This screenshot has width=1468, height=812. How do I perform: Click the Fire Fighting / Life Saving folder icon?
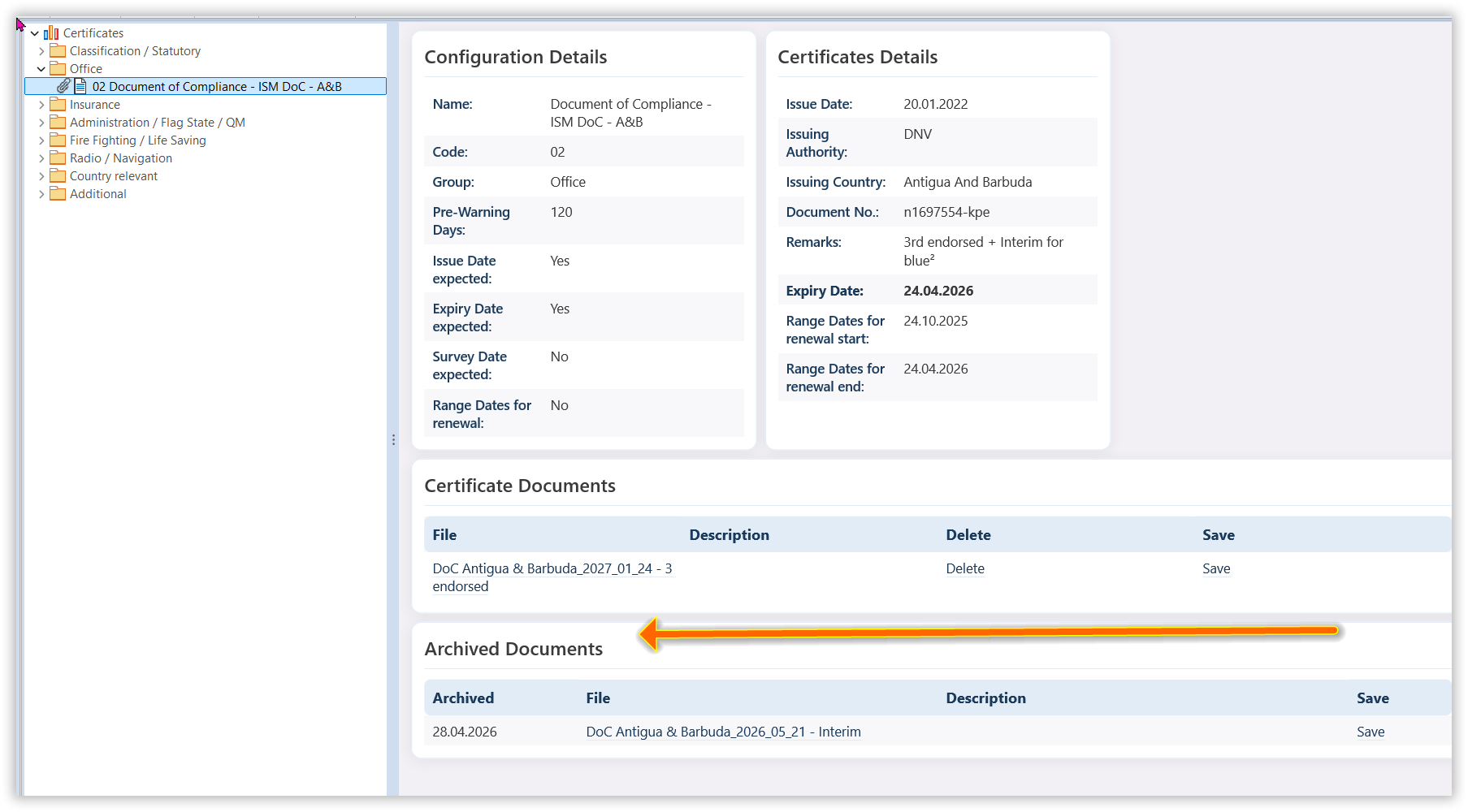tap(58, 140)
